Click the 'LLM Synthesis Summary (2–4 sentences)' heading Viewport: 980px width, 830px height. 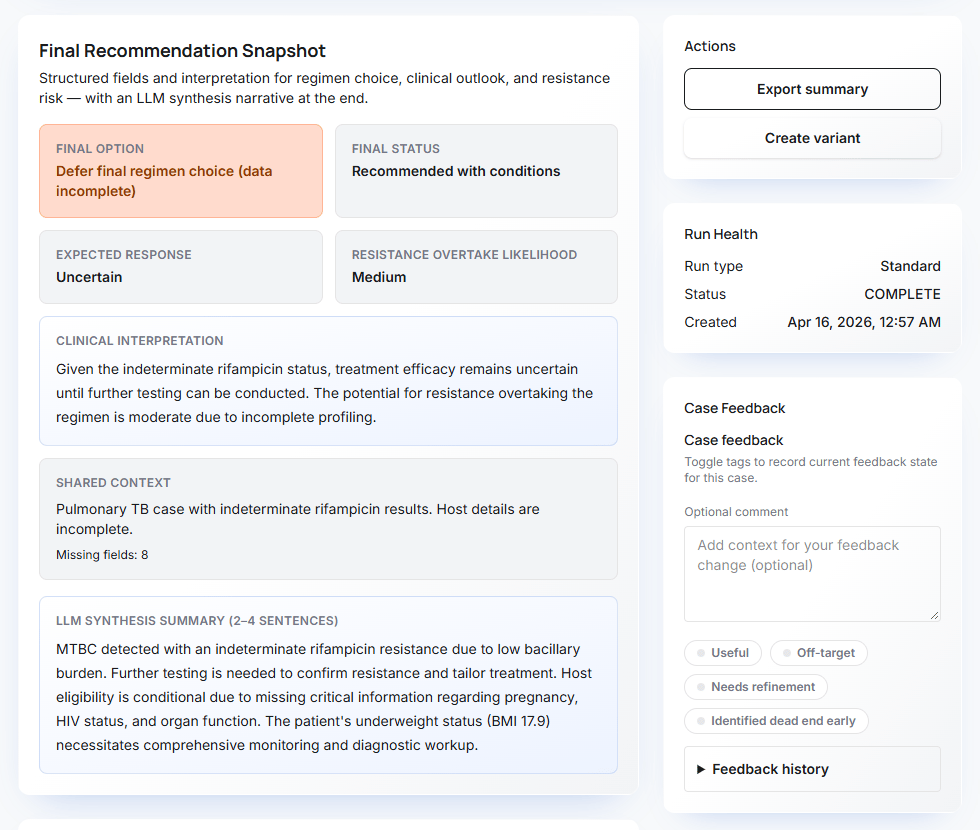coord(197,621)
